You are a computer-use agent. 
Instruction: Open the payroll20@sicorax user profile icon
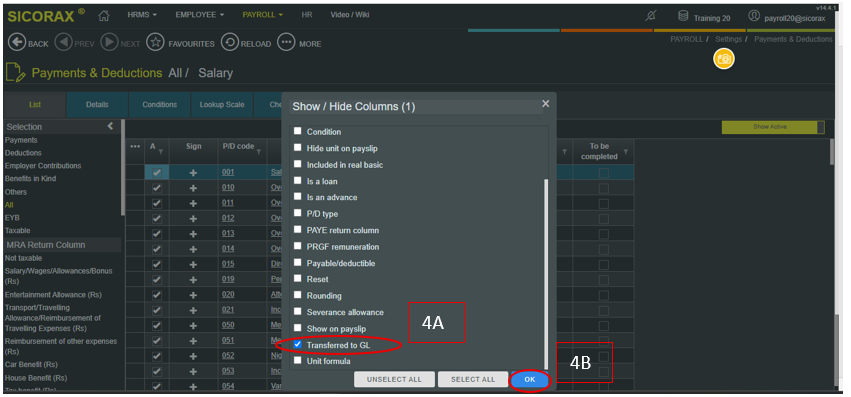pos(754,16)
